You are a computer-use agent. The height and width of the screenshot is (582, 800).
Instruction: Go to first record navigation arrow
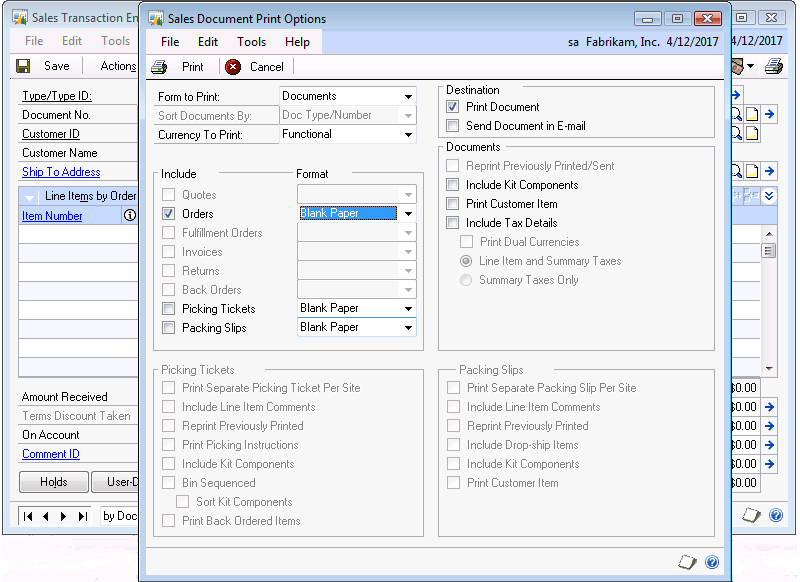28,516
